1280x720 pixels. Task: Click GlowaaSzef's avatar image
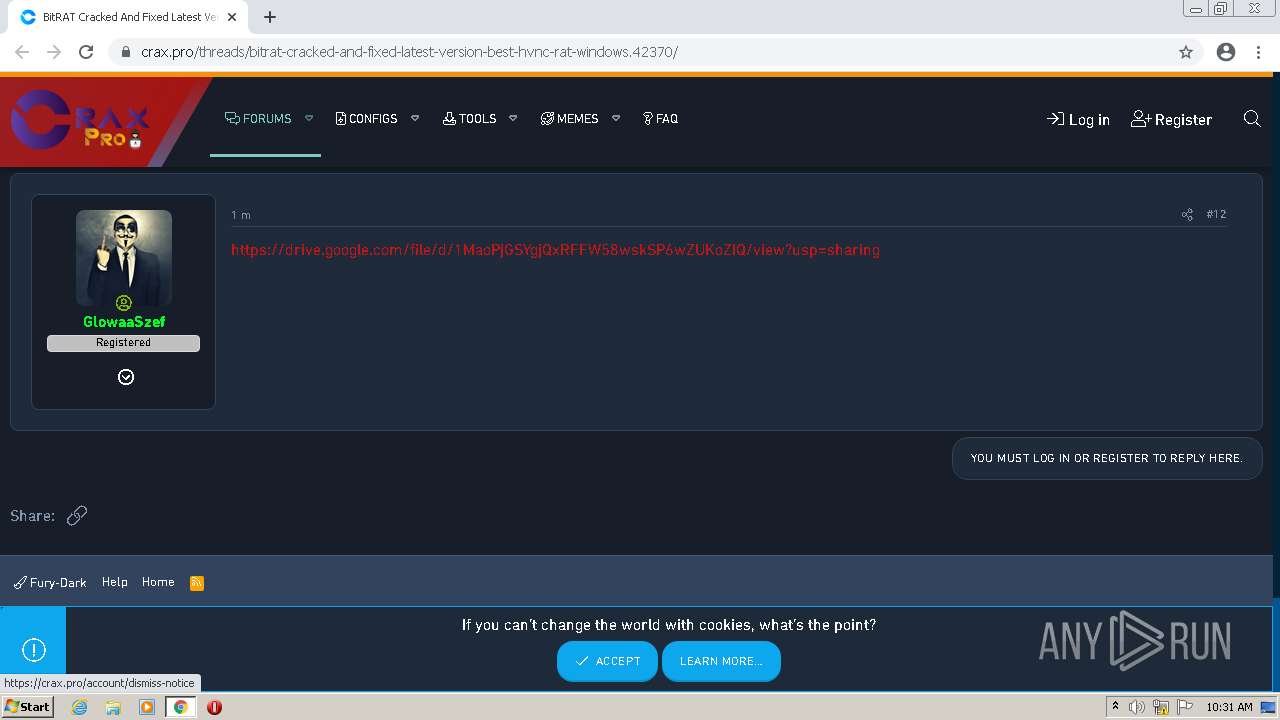click(124, 258)
